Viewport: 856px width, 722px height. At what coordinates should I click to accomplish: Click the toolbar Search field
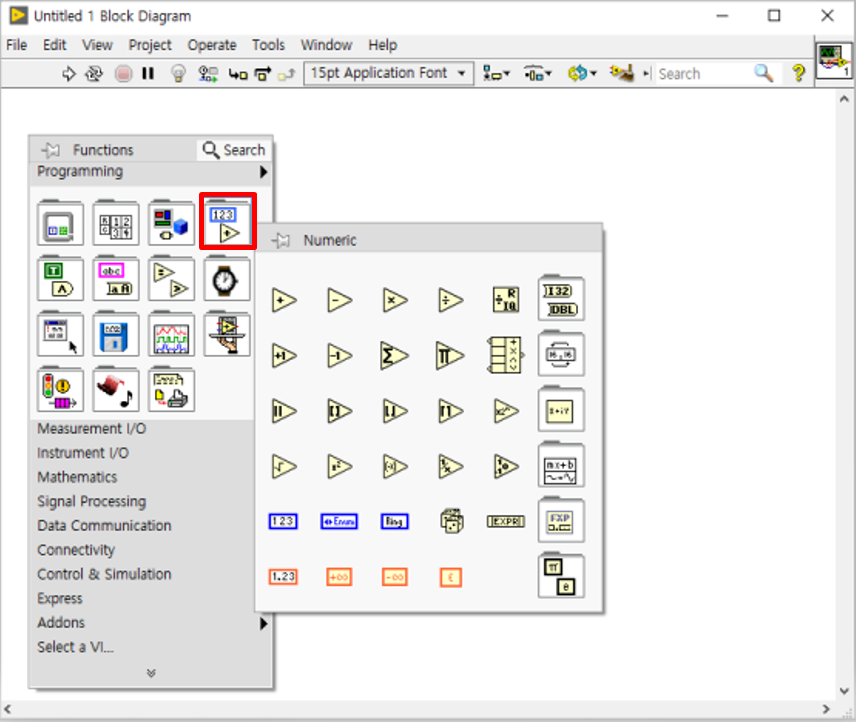pos(704,74)
